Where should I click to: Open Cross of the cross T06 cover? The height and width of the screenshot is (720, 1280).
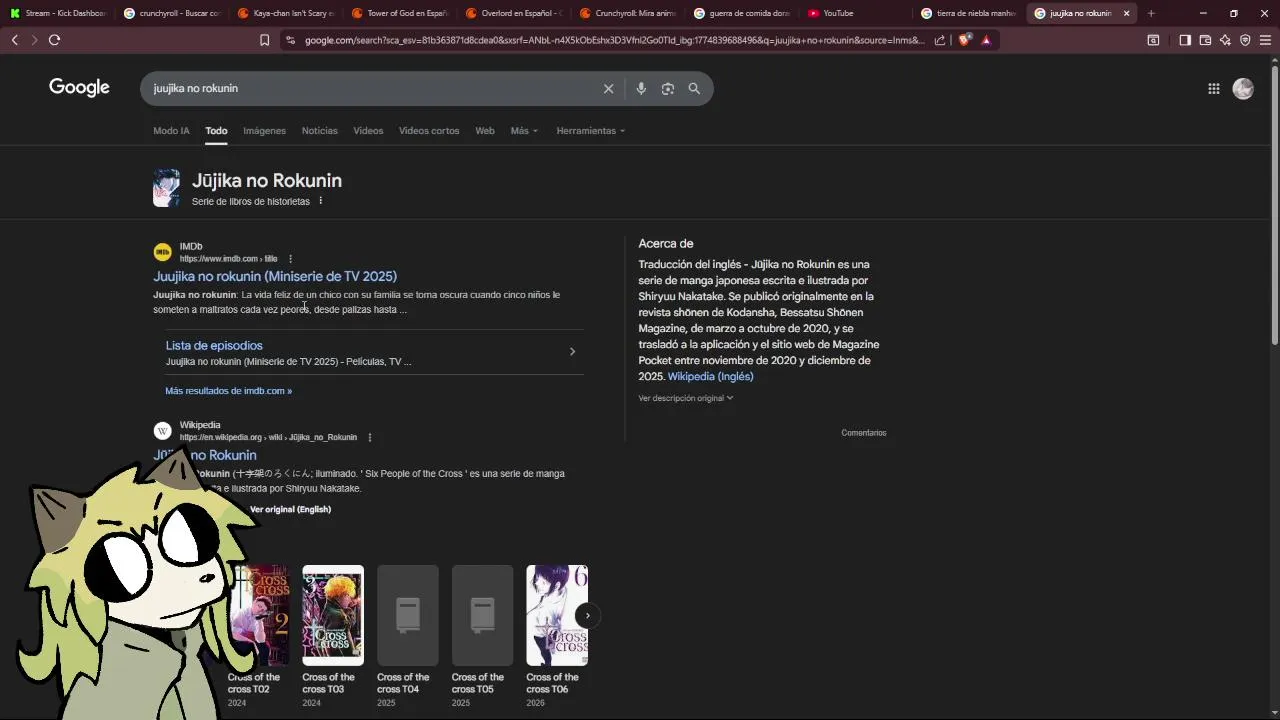[x=557, y=616]
